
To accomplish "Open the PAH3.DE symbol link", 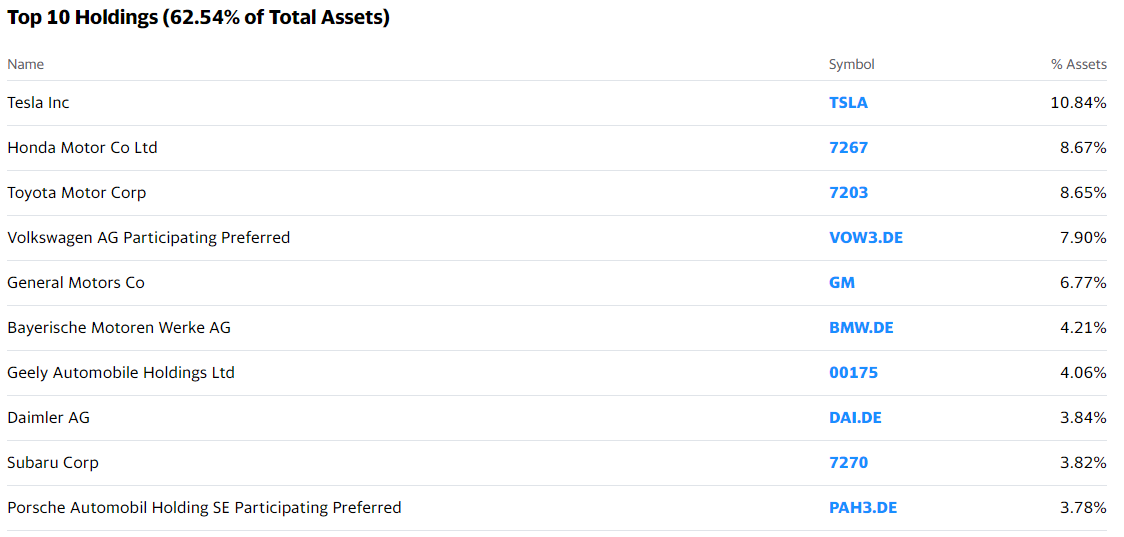I will (x=863, y=508).
